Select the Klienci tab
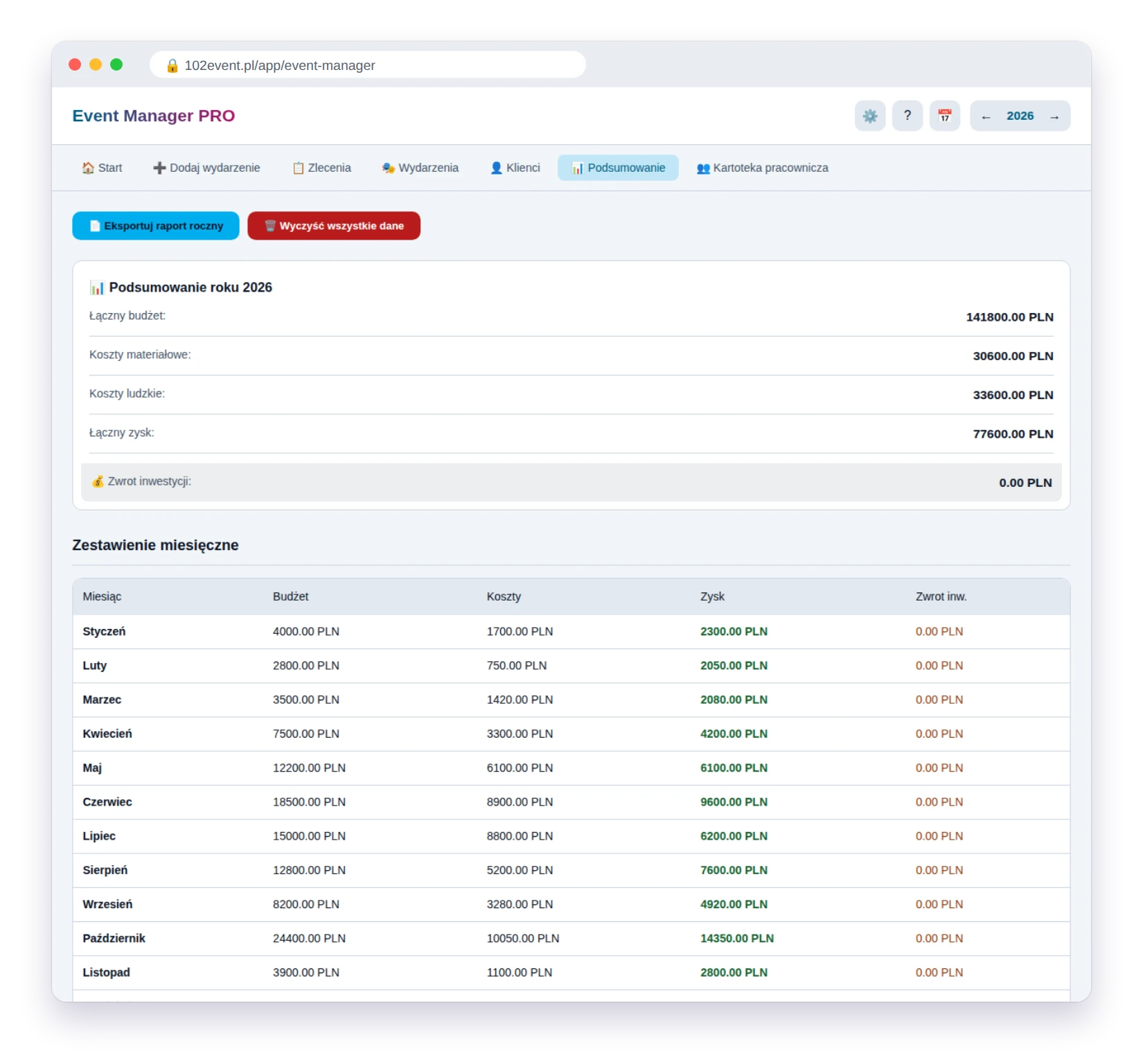This screenshot has width=1143, height=1064. (x=515, y=168)
